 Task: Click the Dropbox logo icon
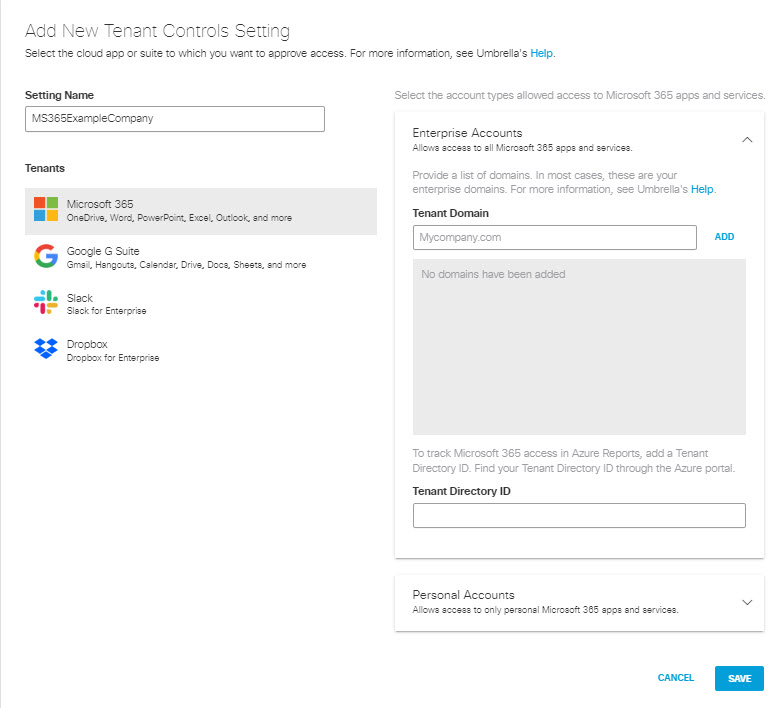(x=46, y=348)
